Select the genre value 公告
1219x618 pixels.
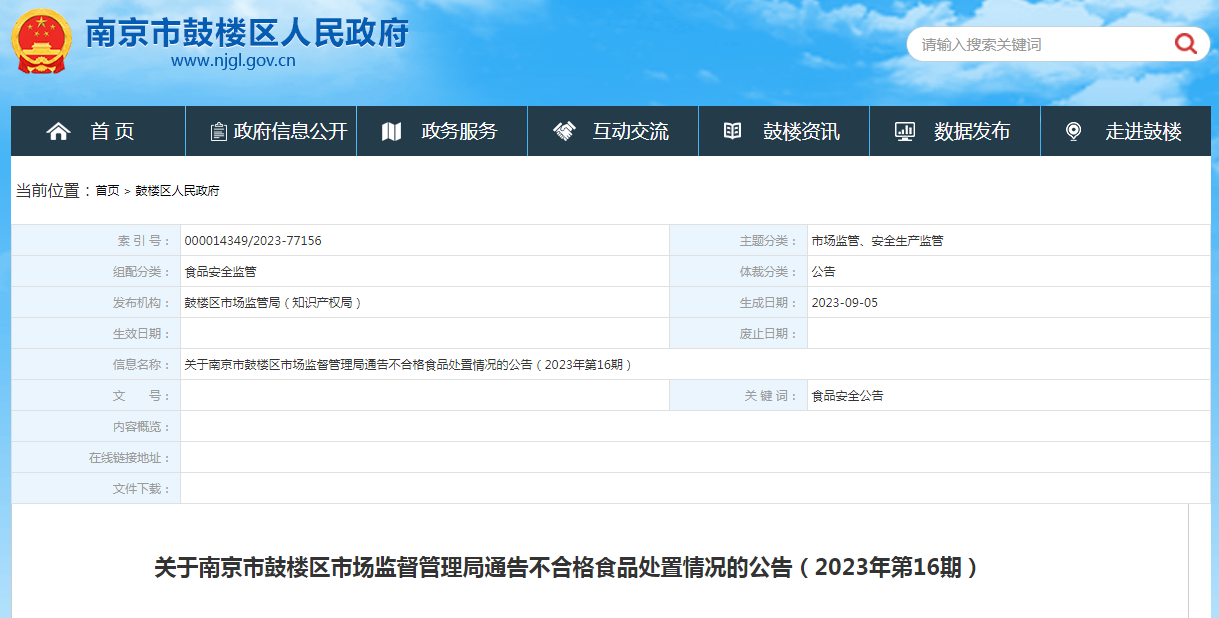point(823,272)
